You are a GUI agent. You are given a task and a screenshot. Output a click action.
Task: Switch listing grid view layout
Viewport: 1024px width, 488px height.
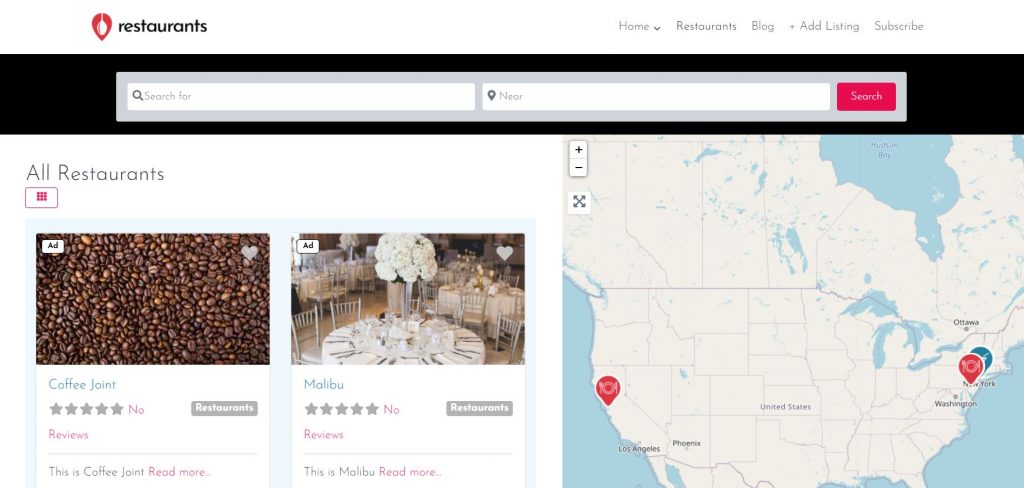(x=42, y=197)
